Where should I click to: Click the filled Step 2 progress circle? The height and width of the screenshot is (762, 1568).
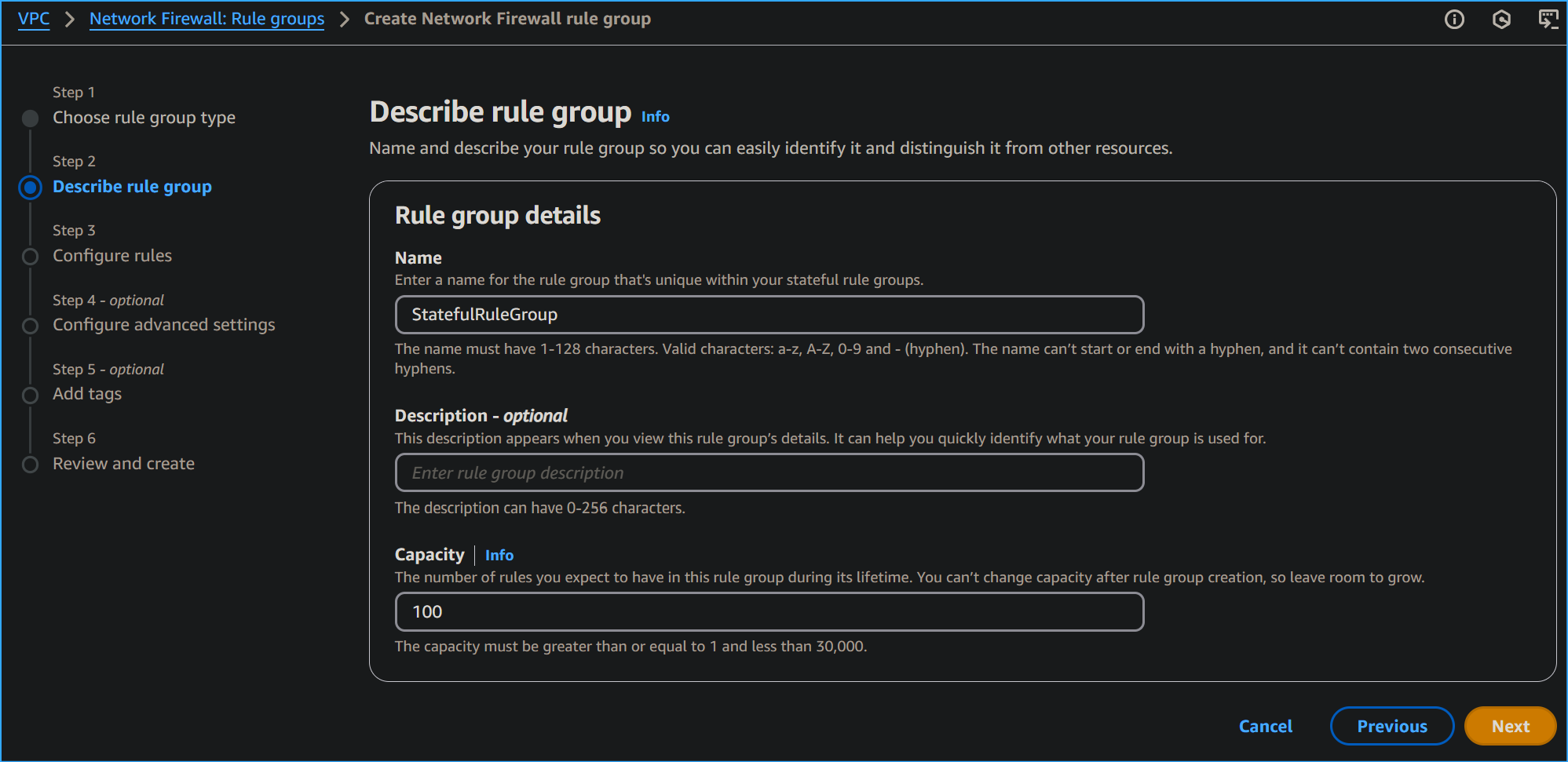click(30, 188)
